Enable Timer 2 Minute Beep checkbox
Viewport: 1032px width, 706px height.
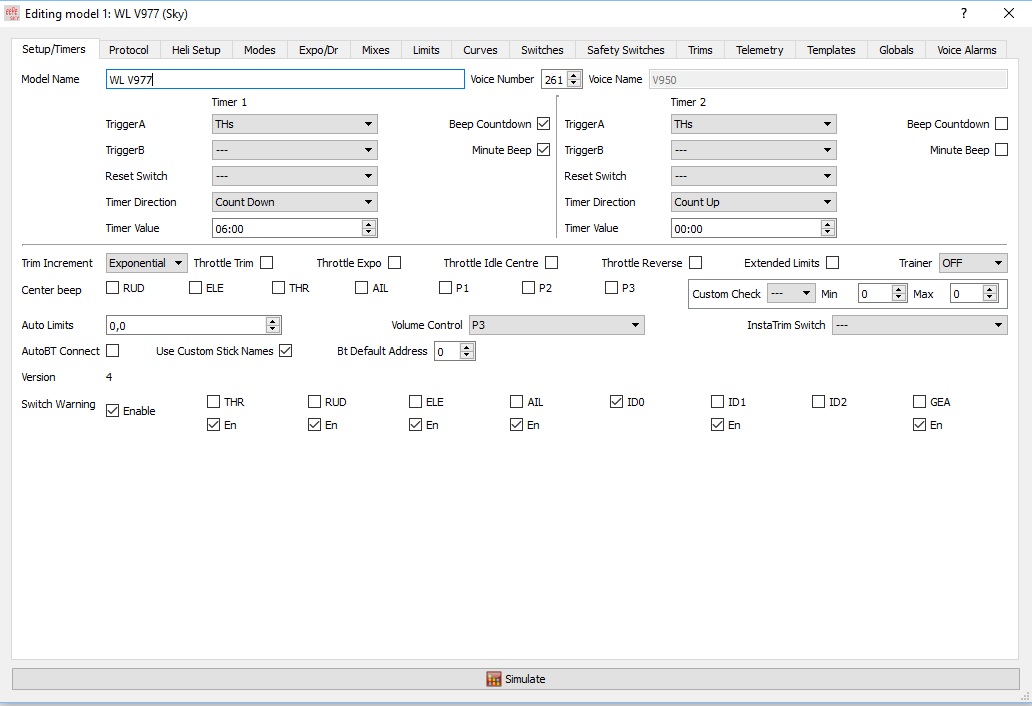click(1002, 150)
